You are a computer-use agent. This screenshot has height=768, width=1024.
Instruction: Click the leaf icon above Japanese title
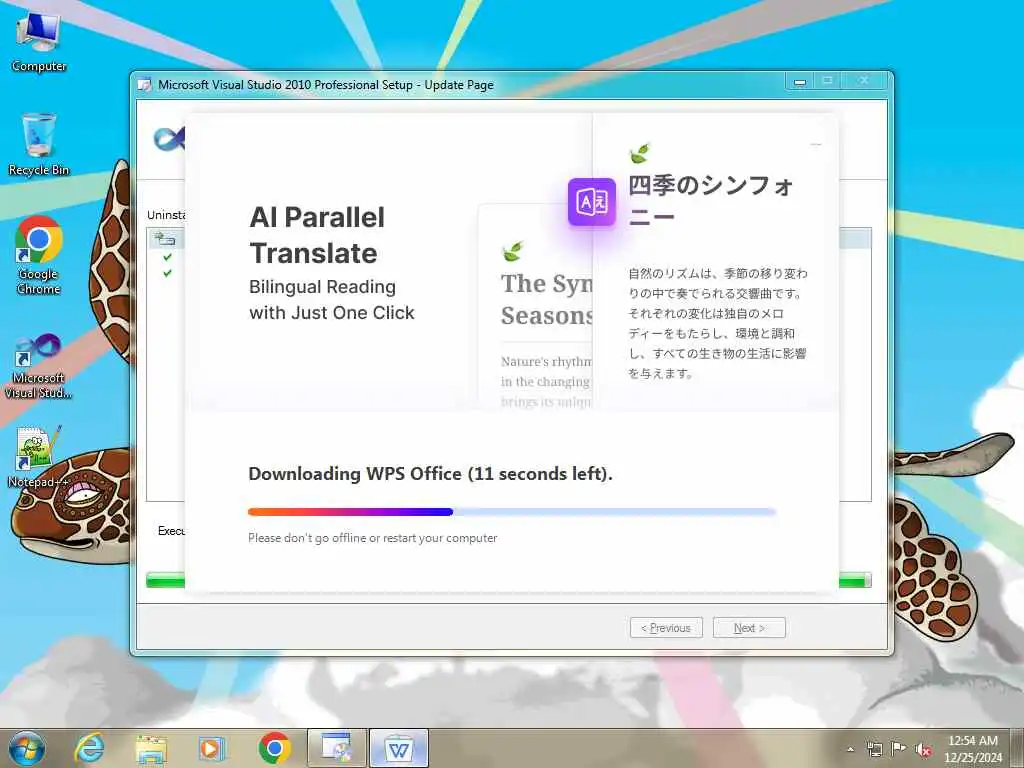(x=639, y=153)
